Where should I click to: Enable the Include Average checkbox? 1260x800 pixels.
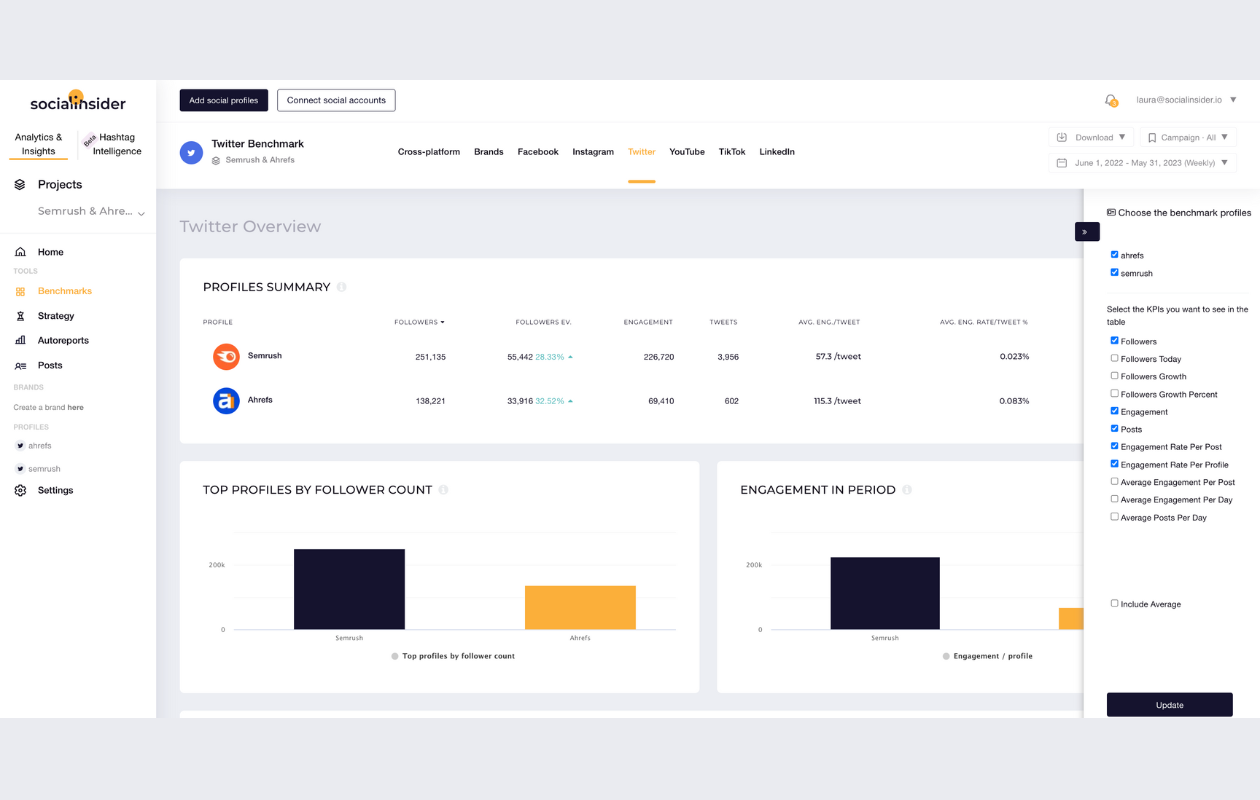point(1115,604)
